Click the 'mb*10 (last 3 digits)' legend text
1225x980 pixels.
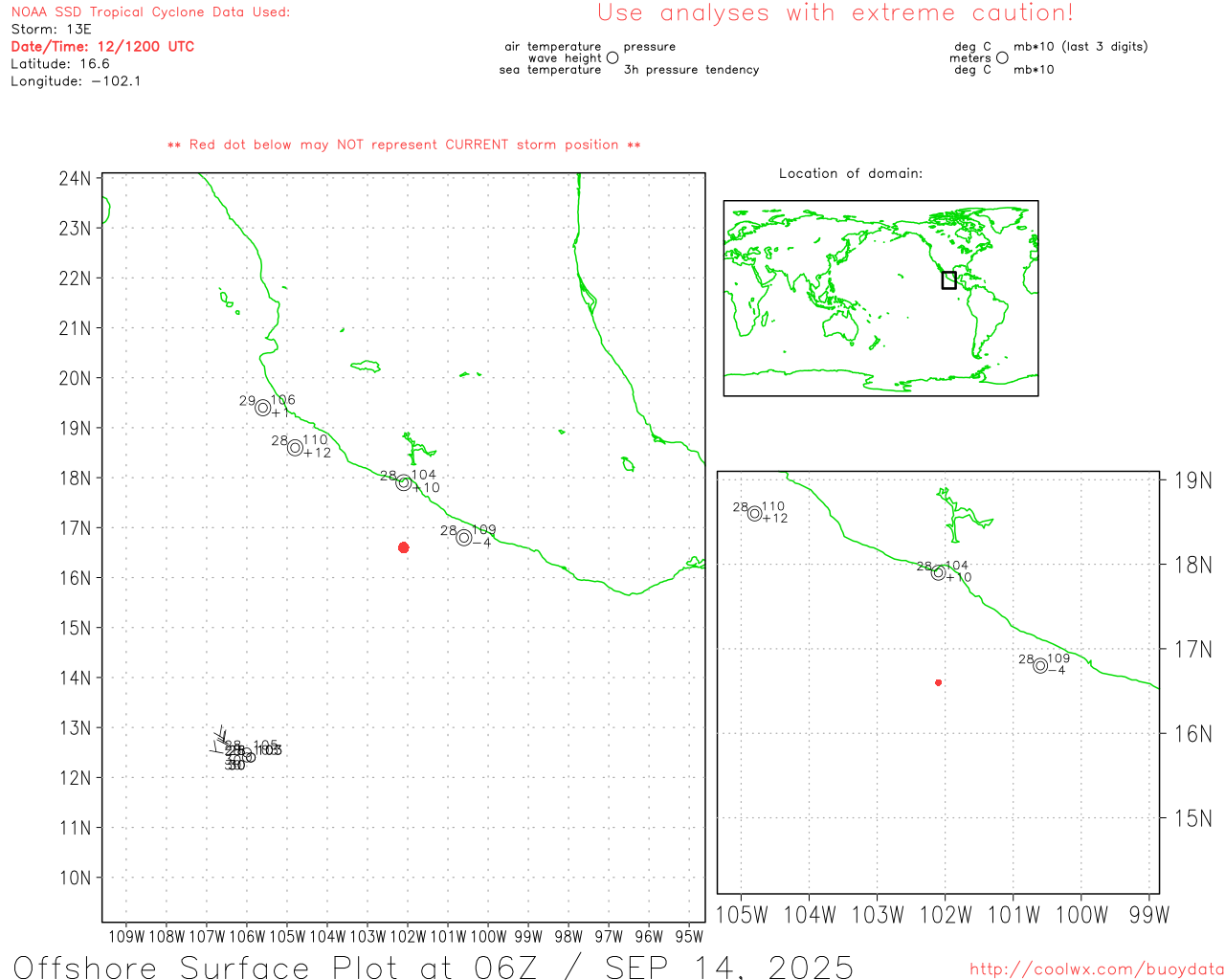click(1080, 47)
